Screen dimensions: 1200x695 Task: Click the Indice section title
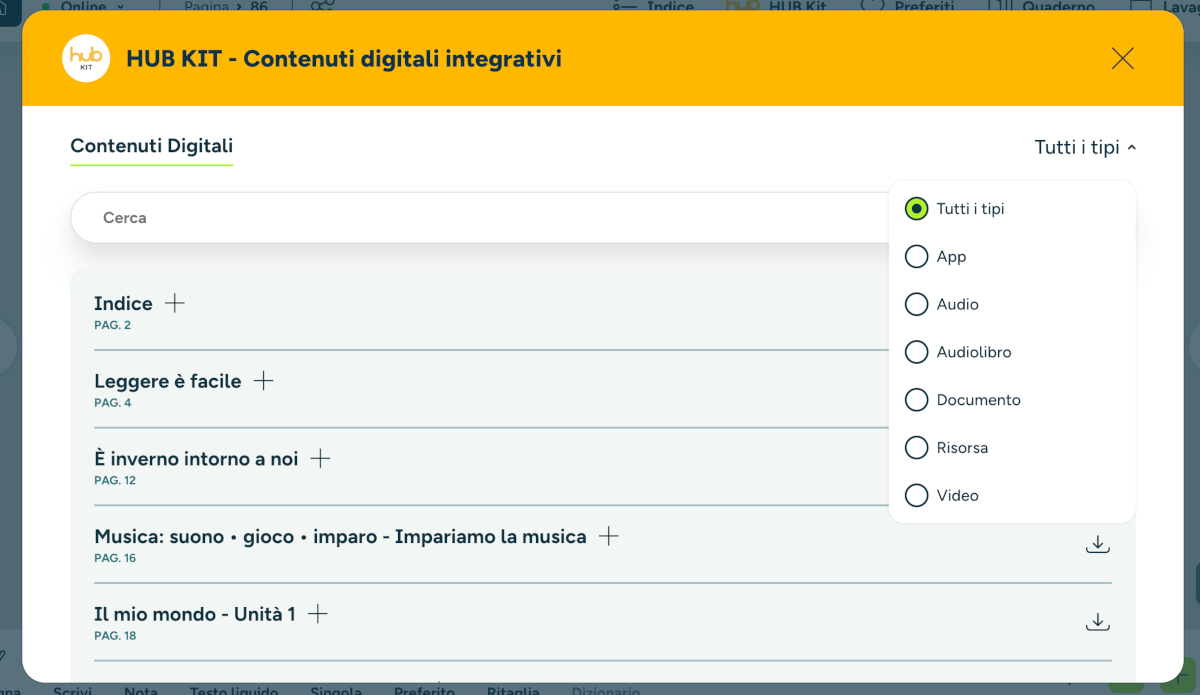click(x=123, y=303)
